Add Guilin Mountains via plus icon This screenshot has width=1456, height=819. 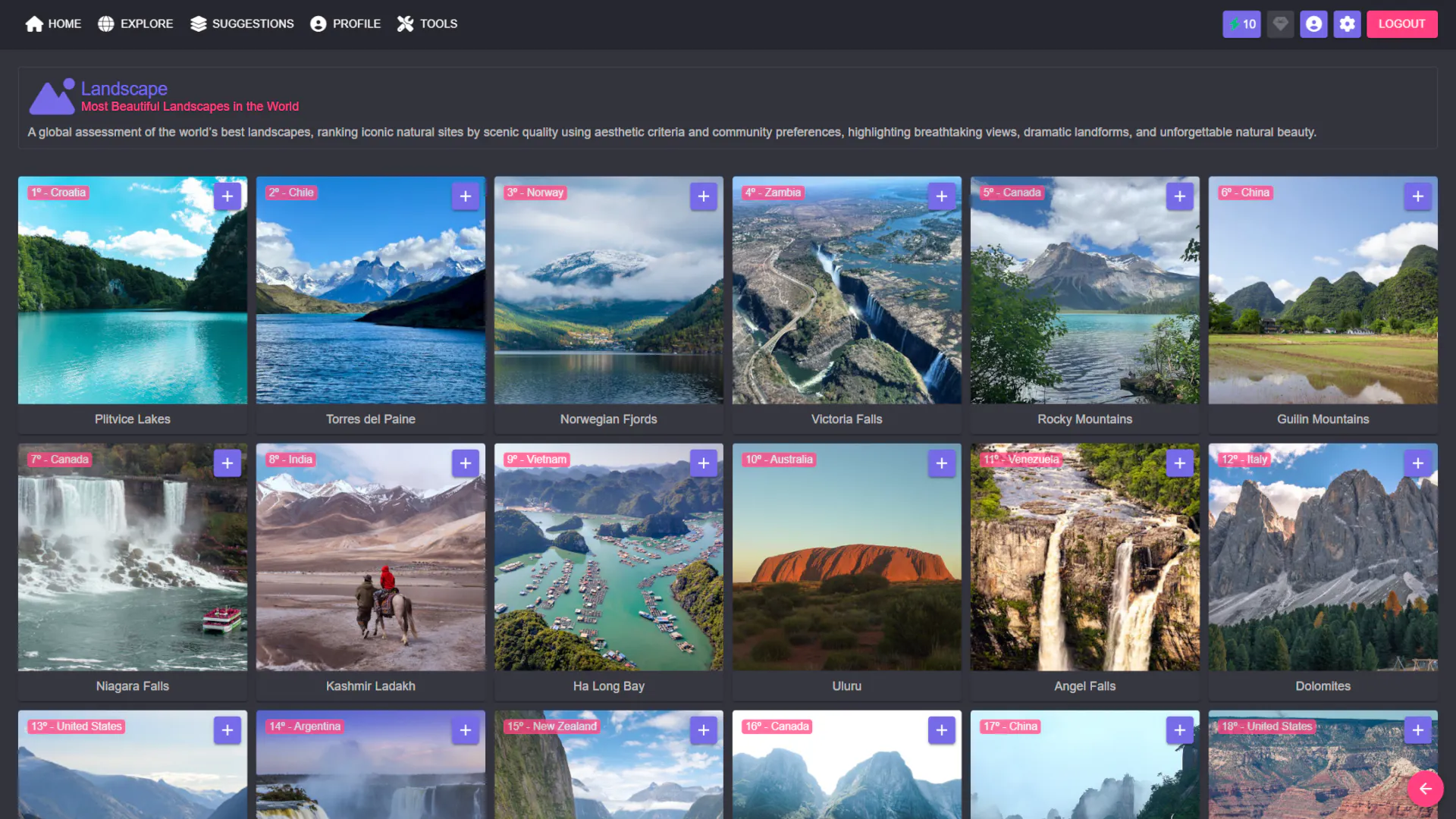pyautogui.click(x=1418, y=196)
